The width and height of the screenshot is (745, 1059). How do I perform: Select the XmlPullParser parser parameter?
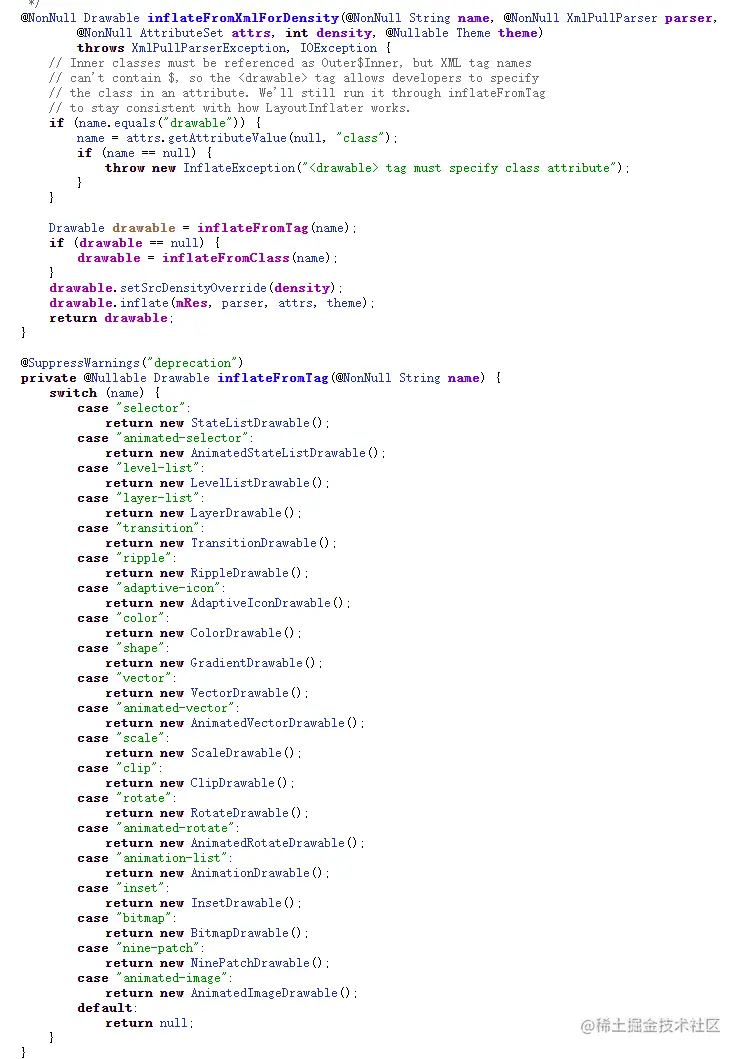tap(639, 18)
